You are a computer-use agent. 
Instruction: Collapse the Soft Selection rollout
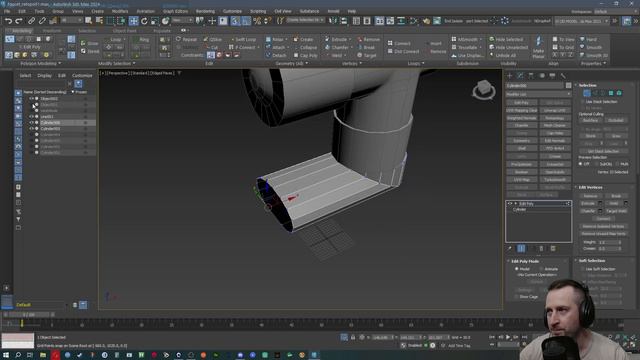(592, 260)
